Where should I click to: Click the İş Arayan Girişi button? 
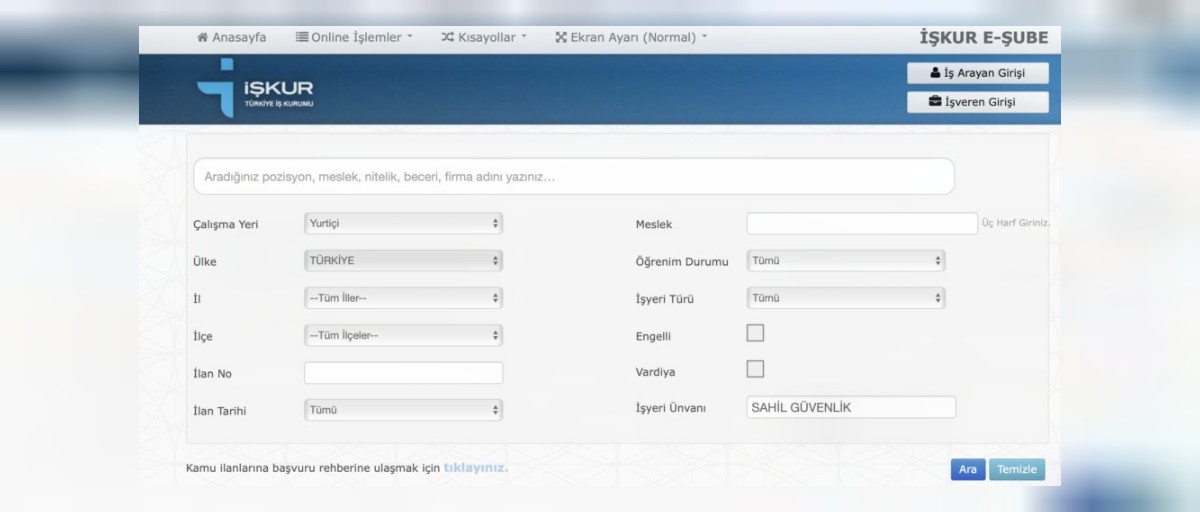[978, 73]
